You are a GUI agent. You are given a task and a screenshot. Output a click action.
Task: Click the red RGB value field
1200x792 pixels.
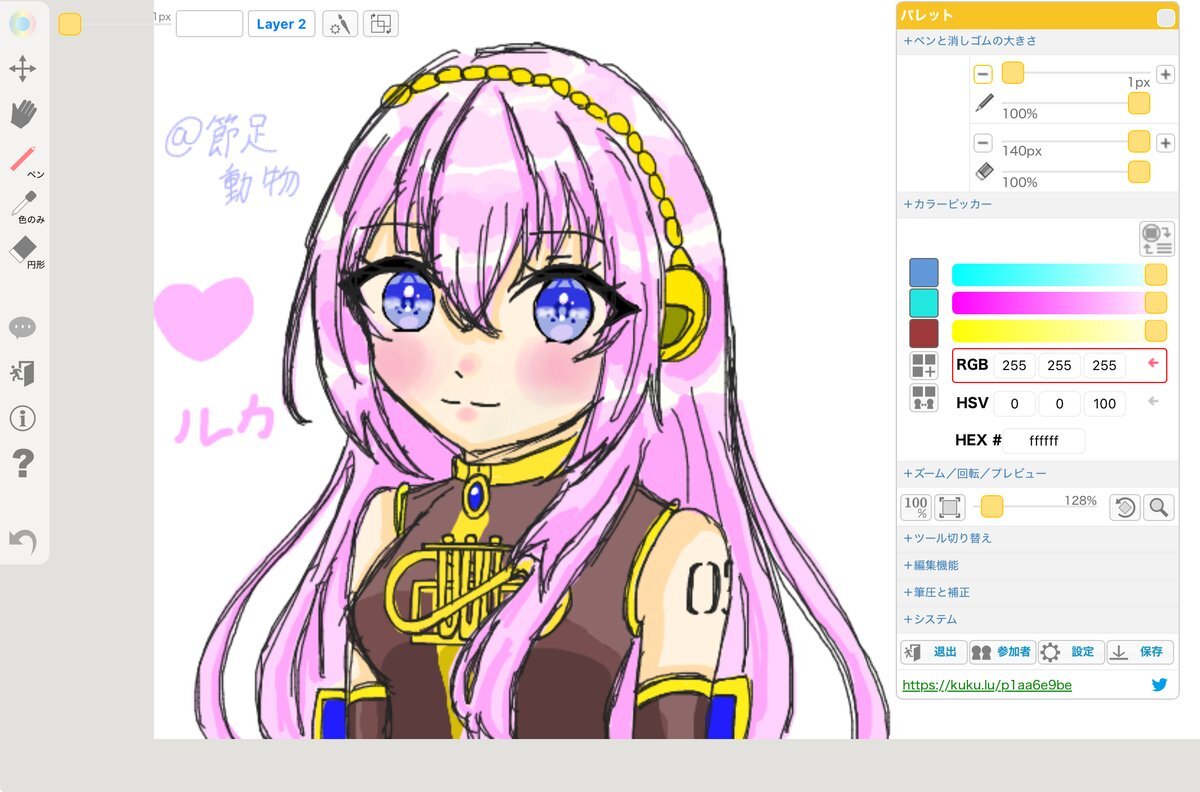click(x=1014, y=366)
